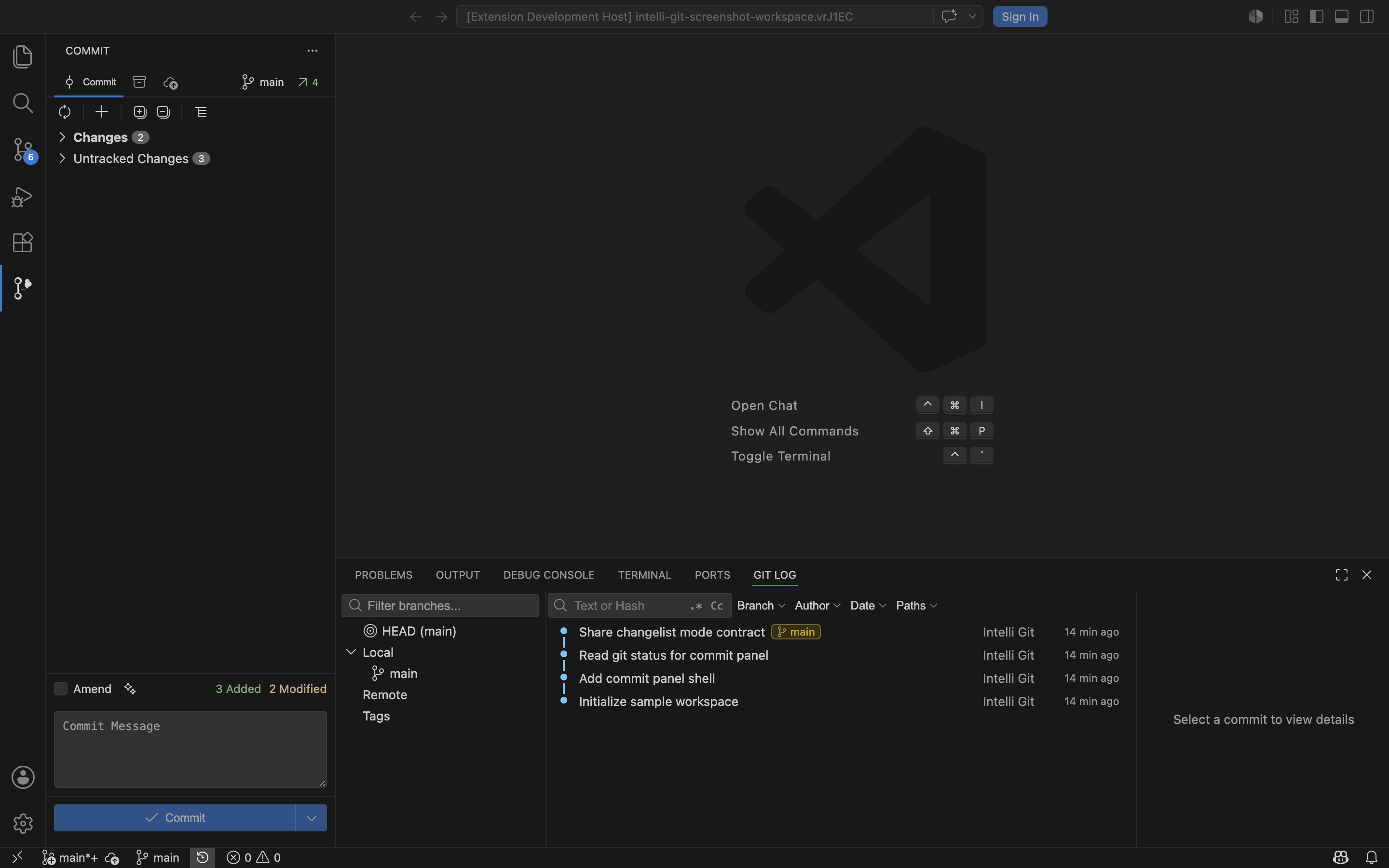Open Source Control with badge 5
Viewport: 1389px width, 868px height.
pyautogui.click(x=24, y=150)
